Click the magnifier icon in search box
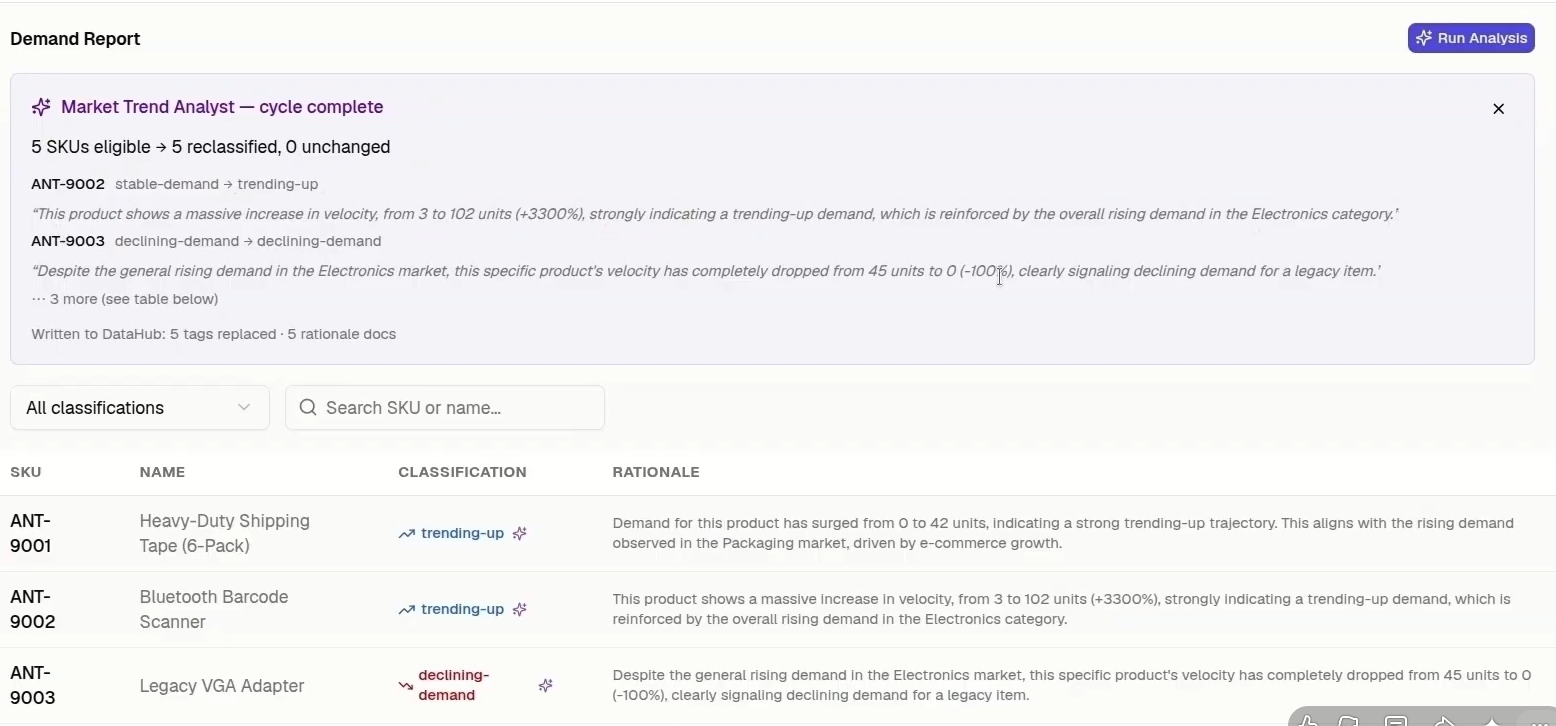The image size is (1556, 726). pos(308,407)
